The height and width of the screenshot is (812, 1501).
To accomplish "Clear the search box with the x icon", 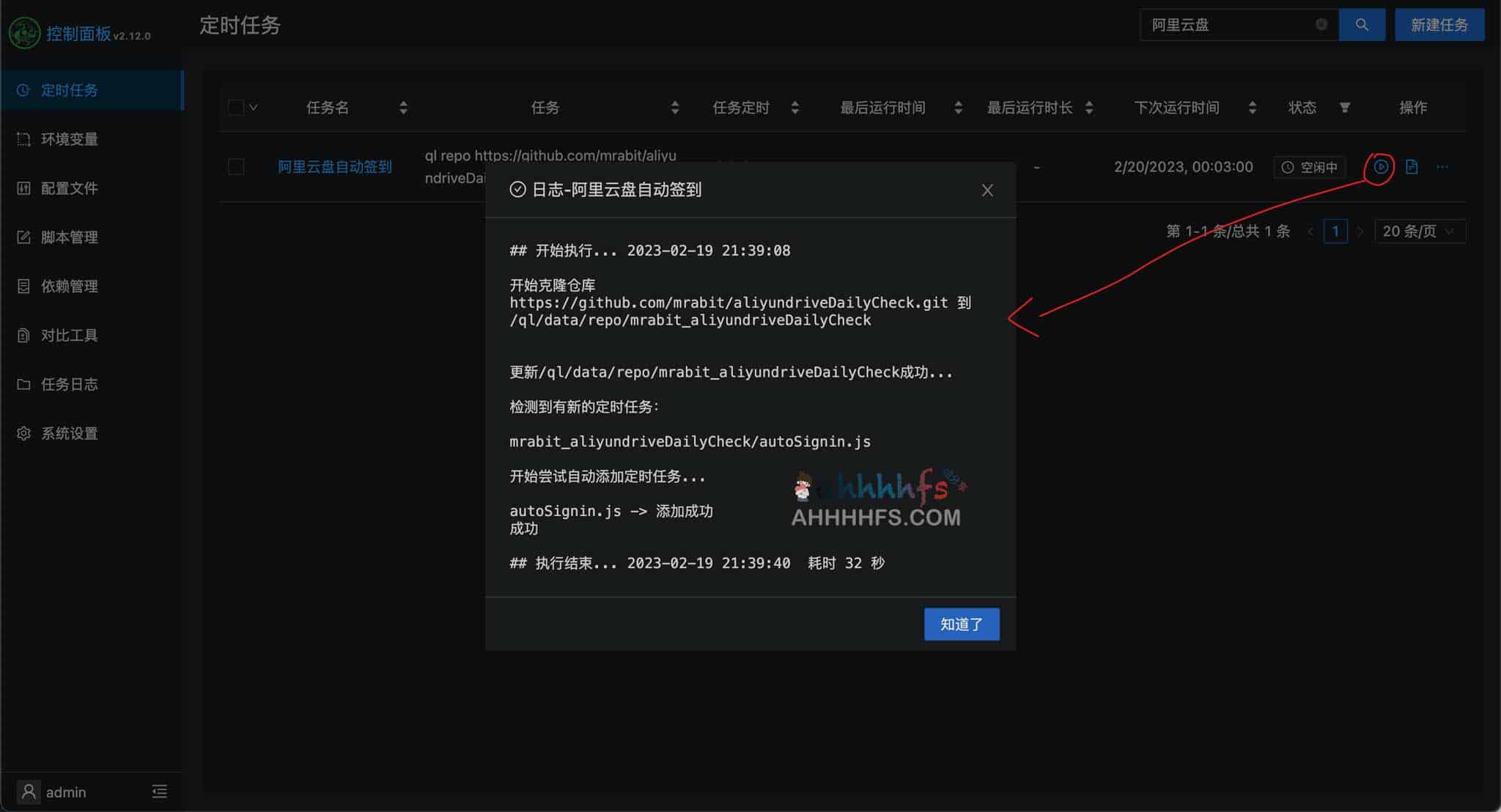I will click(1323, 24).
